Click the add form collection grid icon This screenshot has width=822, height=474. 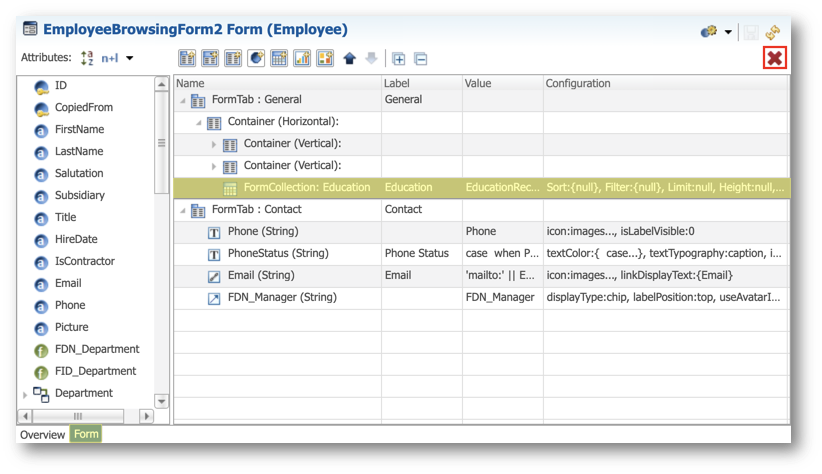tap(279, 58)
